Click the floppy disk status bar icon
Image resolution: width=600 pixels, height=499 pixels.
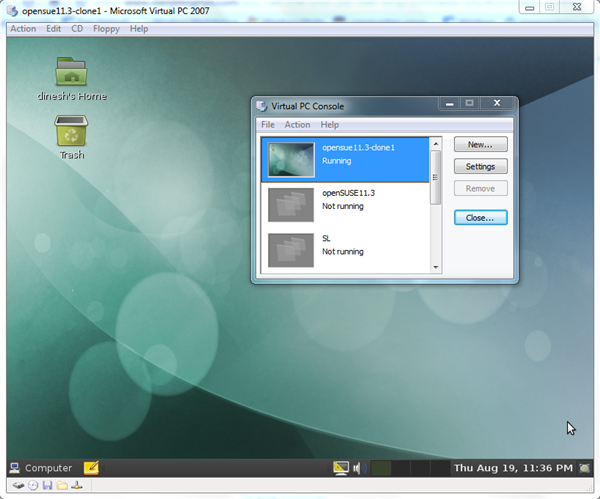(47, 486)
